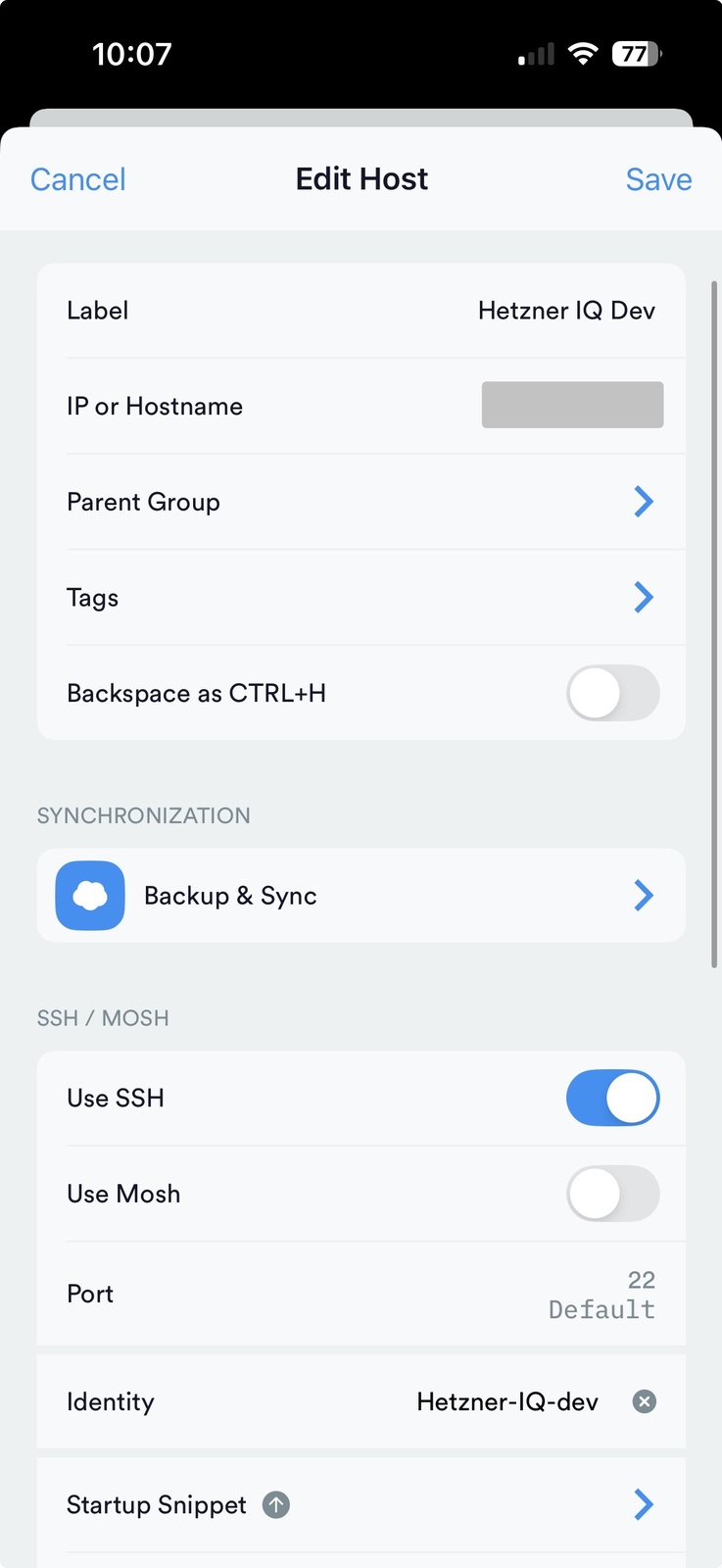The height and width of the screenshot is (1568, 722).
Task: Tap the Wi-Fi status icon
Action: pos(583,54)
